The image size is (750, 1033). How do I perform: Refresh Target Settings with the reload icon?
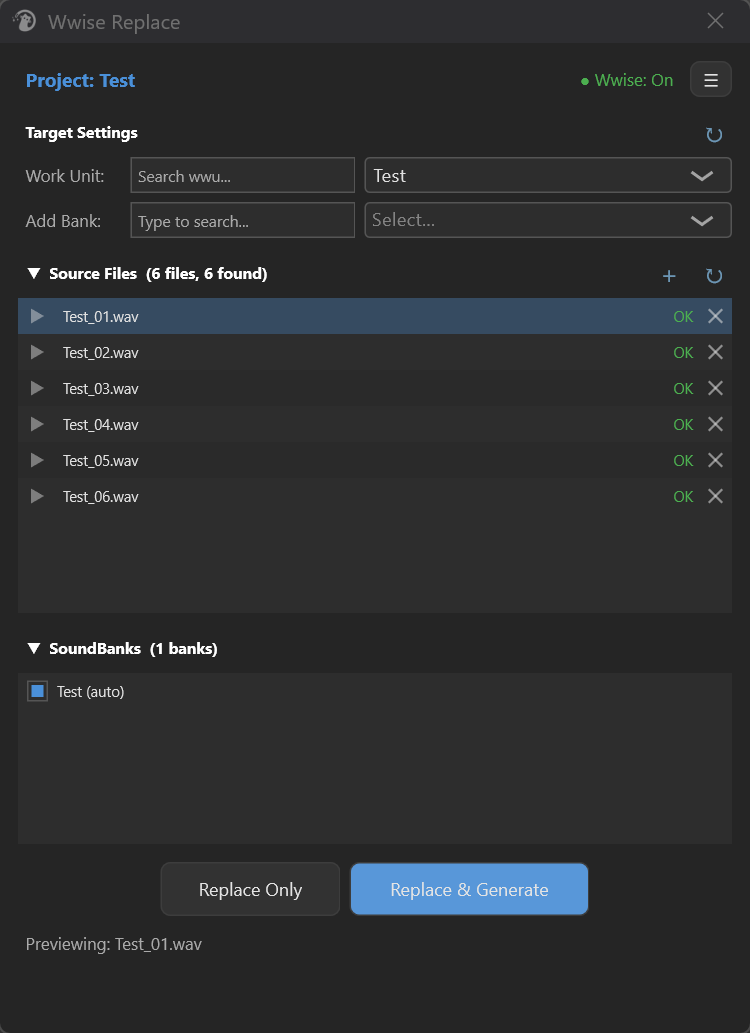coord(714,135)
